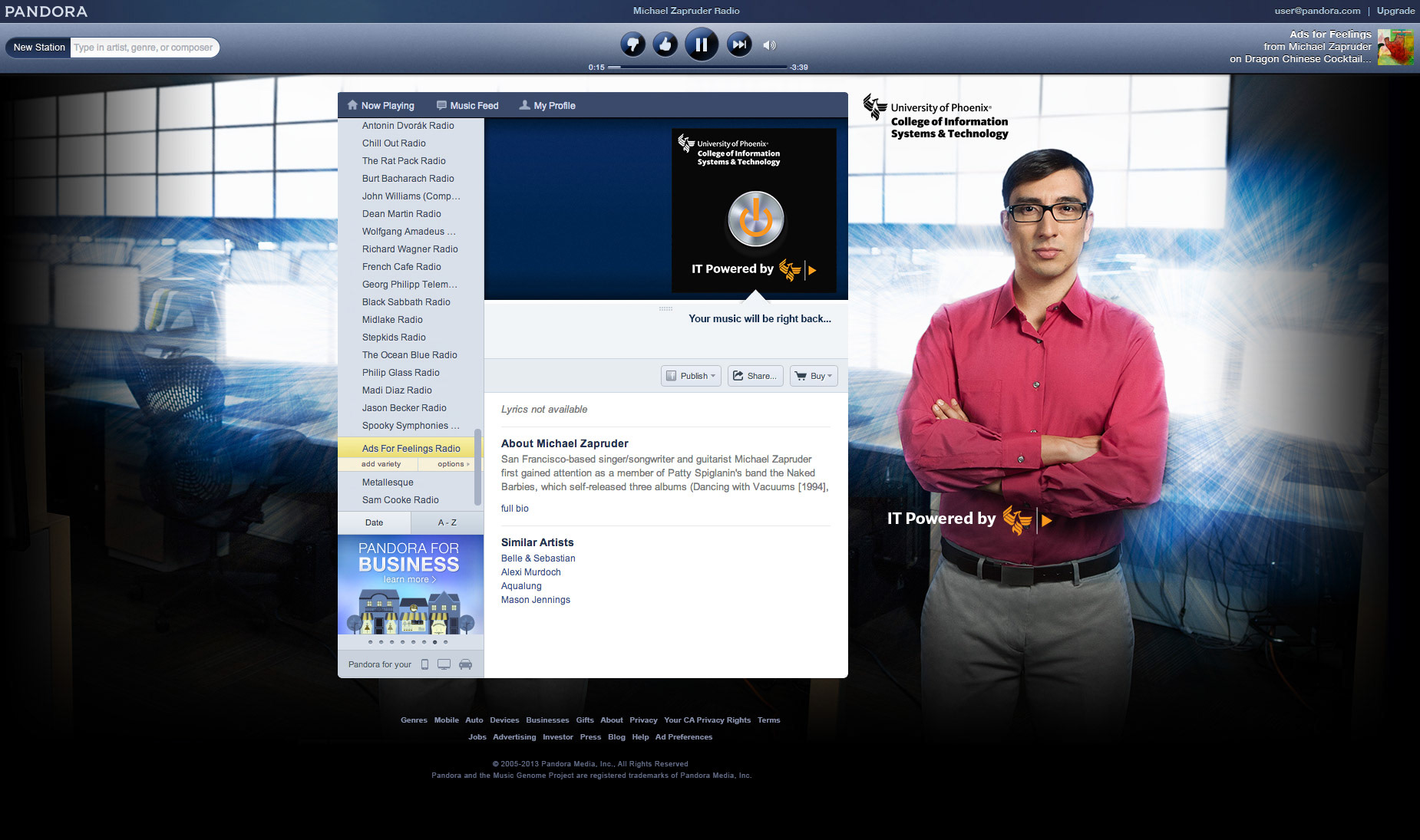This screenshot has height=840, width=1420.
Task: Select Georg Philipp Telemann station
Action: (x=410, y=285)
